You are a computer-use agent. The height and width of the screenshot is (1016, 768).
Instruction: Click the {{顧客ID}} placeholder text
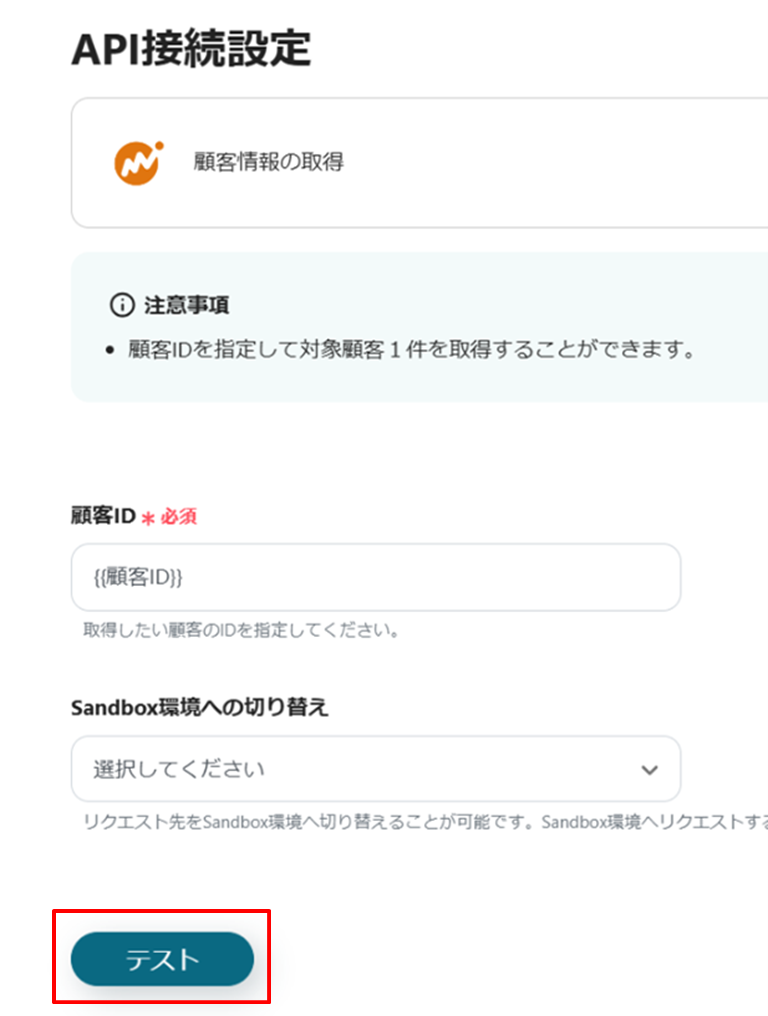point(138,577)
